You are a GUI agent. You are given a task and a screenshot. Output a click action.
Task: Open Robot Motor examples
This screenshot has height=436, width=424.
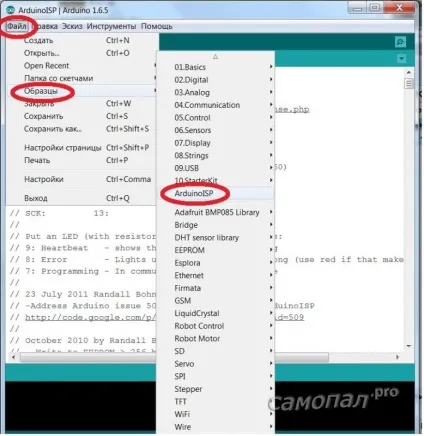click(x=216, y=339)
